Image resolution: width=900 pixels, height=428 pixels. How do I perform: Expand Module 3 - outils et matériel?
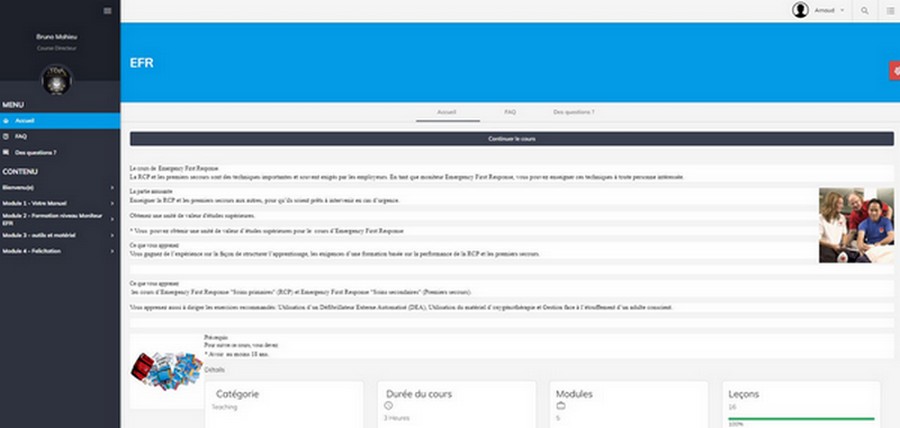coord(58,234)
